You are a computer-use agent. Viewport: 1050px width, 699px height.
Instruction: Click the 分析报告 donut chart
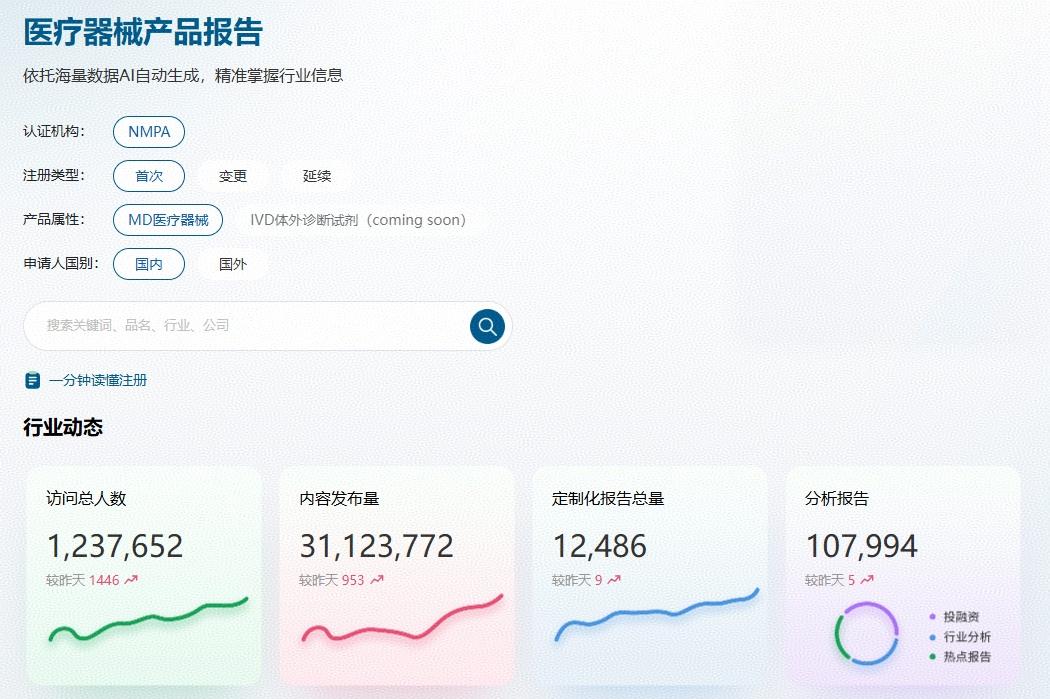[x=867, y=633]
